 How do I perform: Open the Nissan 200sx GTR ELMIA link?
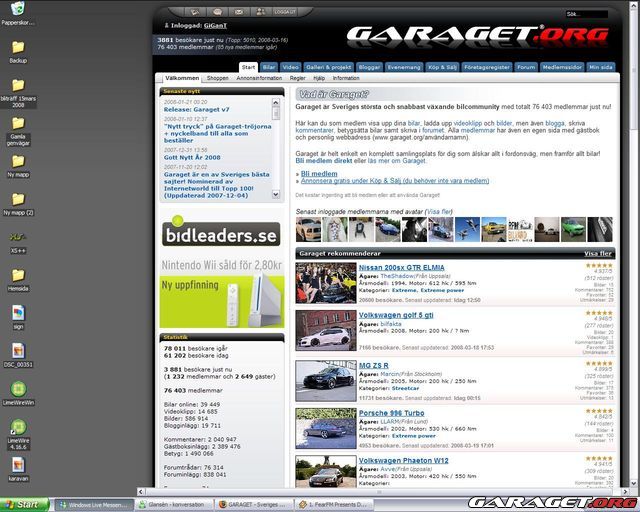402,268
